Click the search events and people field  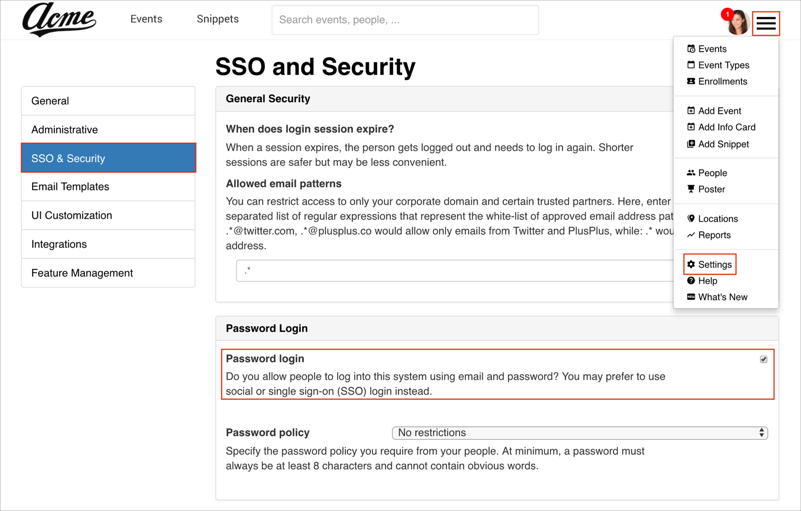(x=405, y=20)
